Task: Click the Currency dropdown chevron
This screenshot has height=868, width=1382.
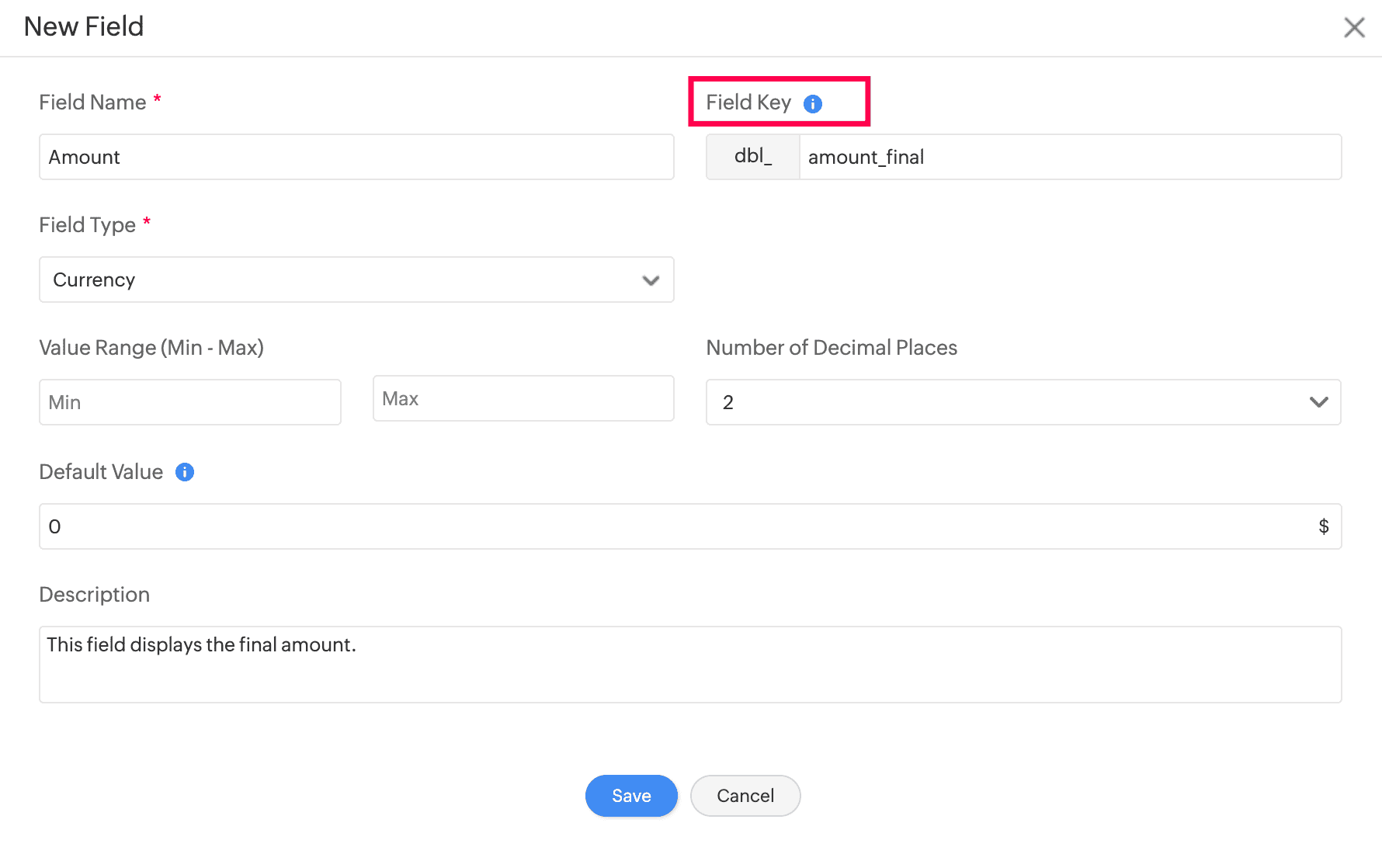Action: (x=651, y=279)
